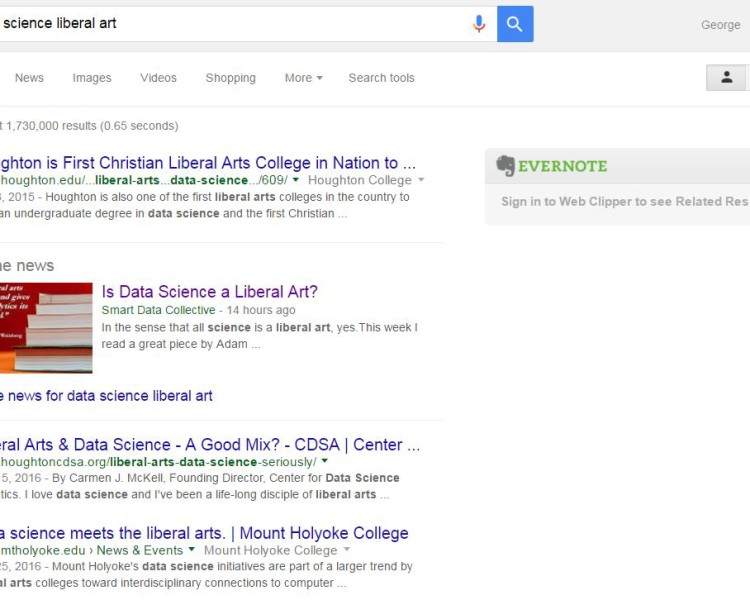Expand the More dropdown menu

click(x=303, y=78)
